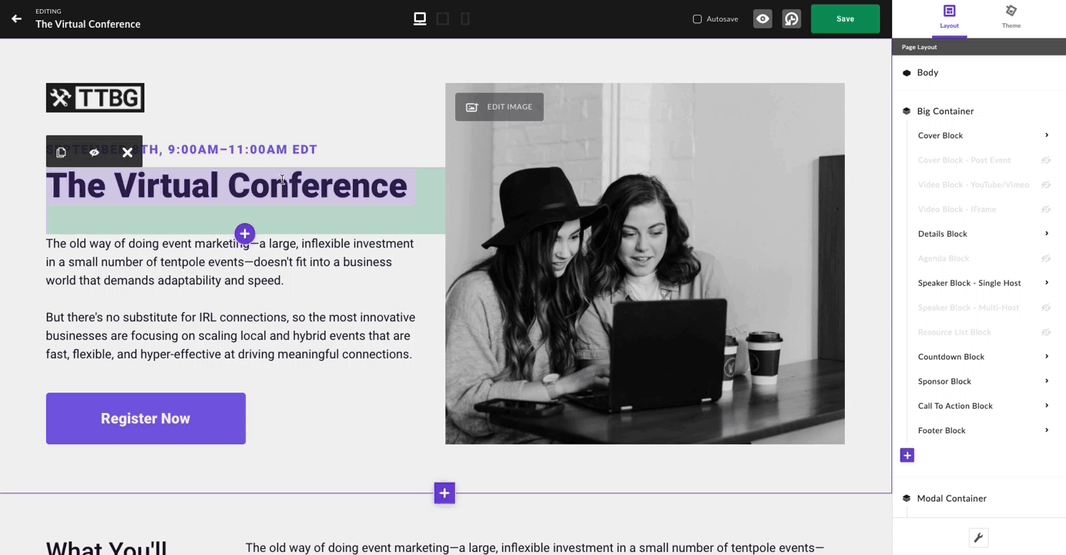Add a block via sidebar plus button
This screenshot has width=1066, height=555.
tap(907, 455)
